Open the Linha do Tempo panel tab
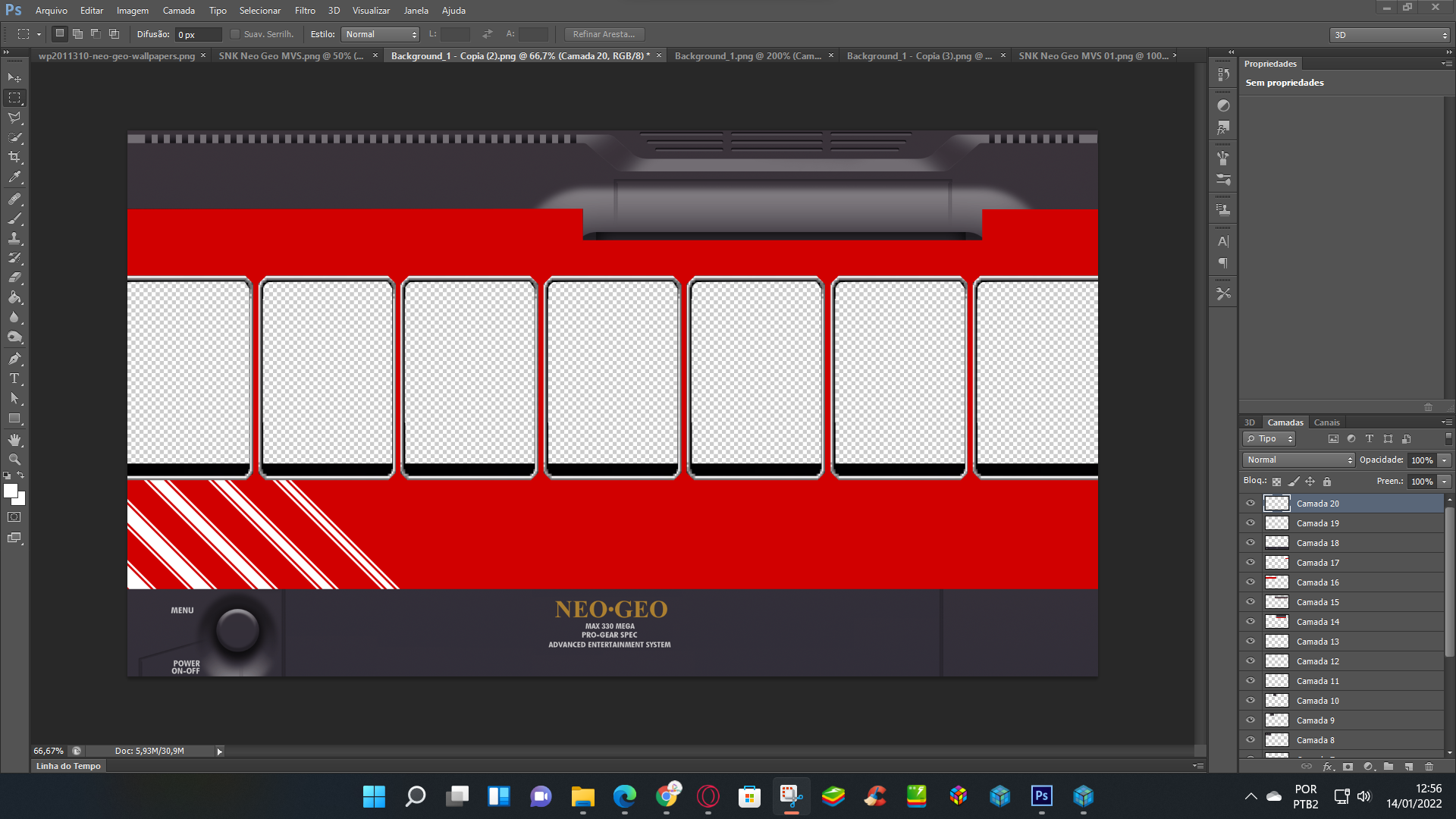The height and width of the screenshot is (819, 1456). click(68, 766)
